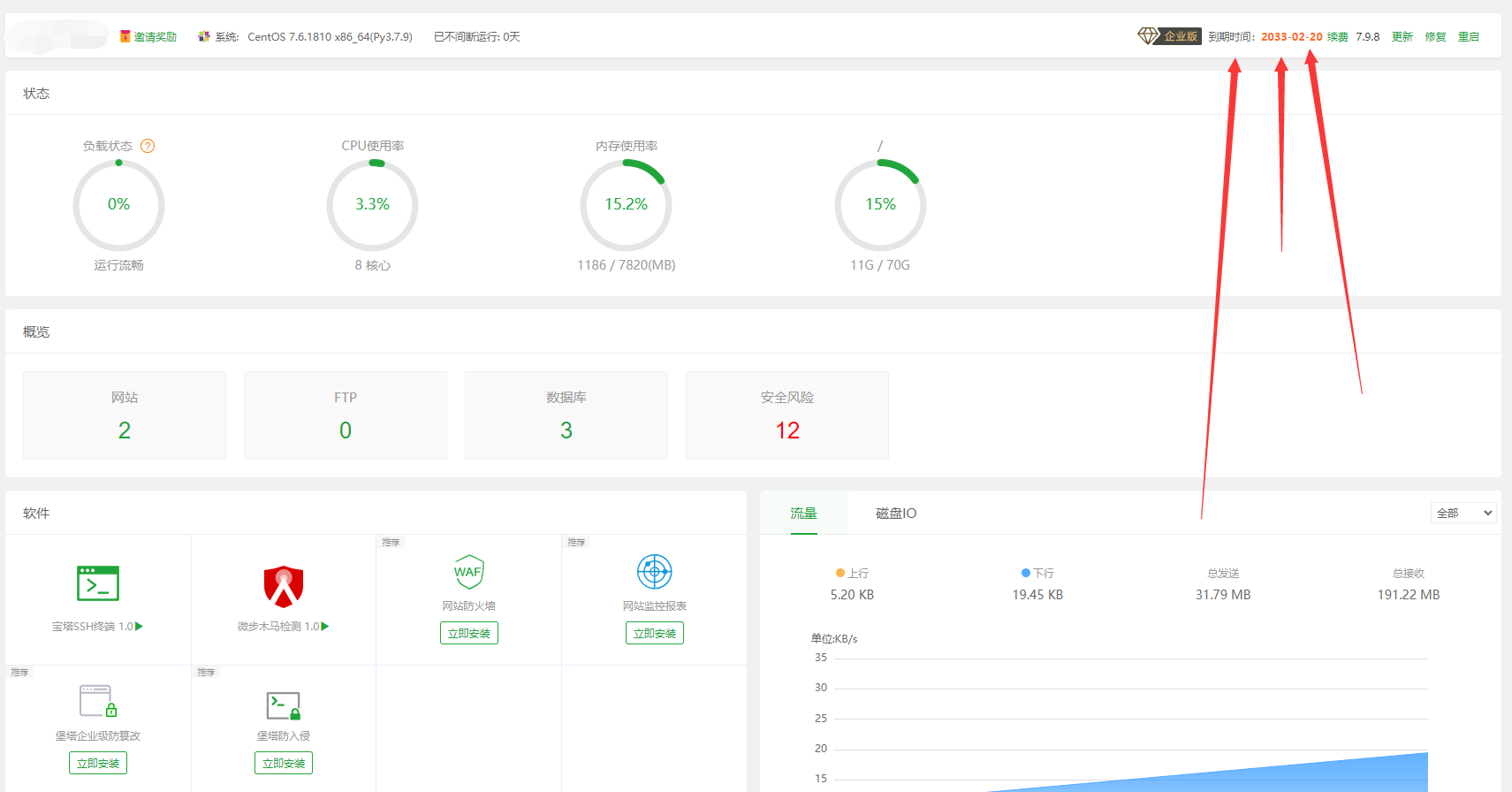This screenshot has height=792, width=1512.
Task: Open the 全部 network interface dropdown
Action: tap(1463, 513)
